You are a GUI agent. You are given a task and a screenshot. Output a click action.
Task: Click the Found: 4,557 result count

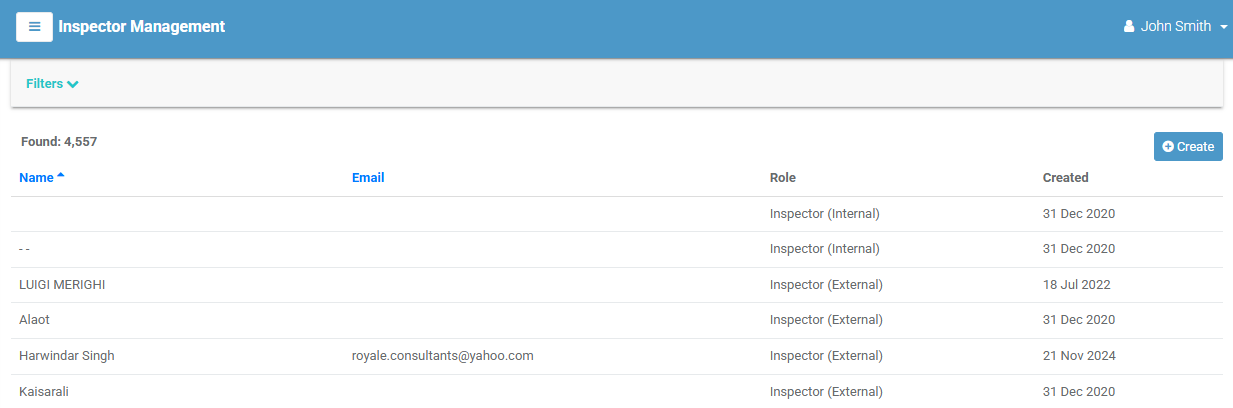[x=59, y=142]
